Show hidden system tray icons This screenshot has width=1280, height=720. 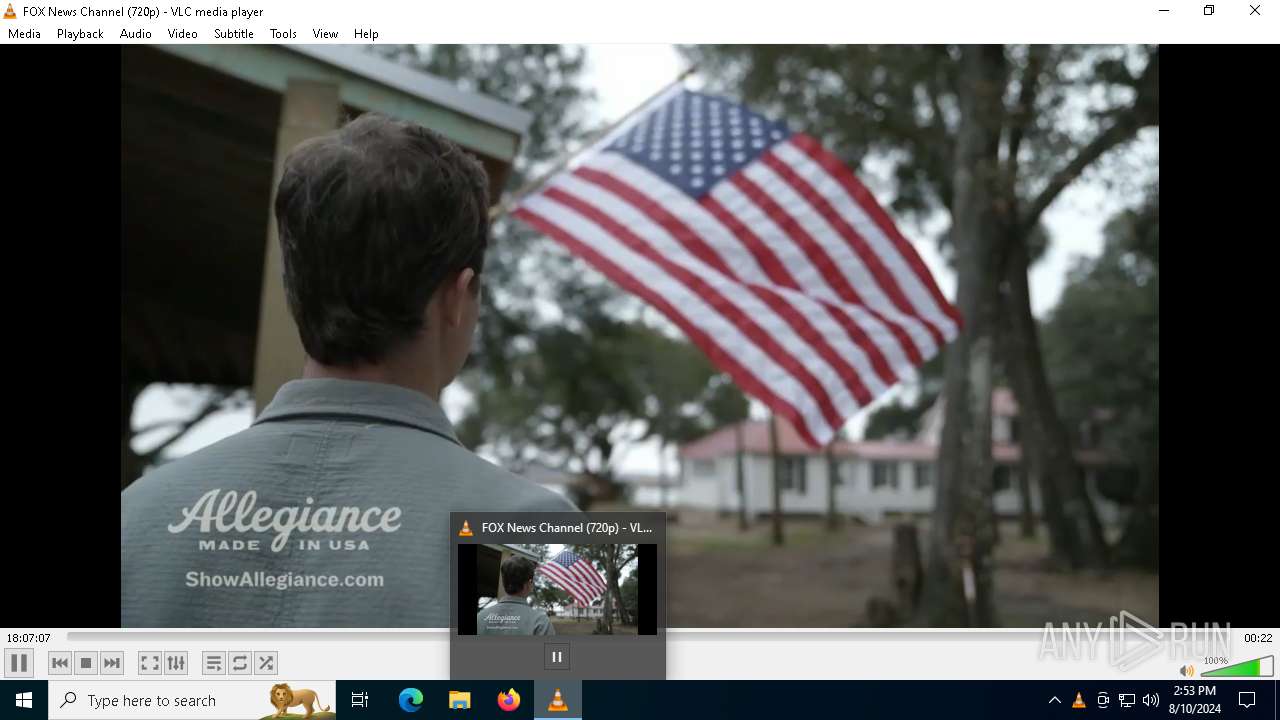(x=1054, y=700)
